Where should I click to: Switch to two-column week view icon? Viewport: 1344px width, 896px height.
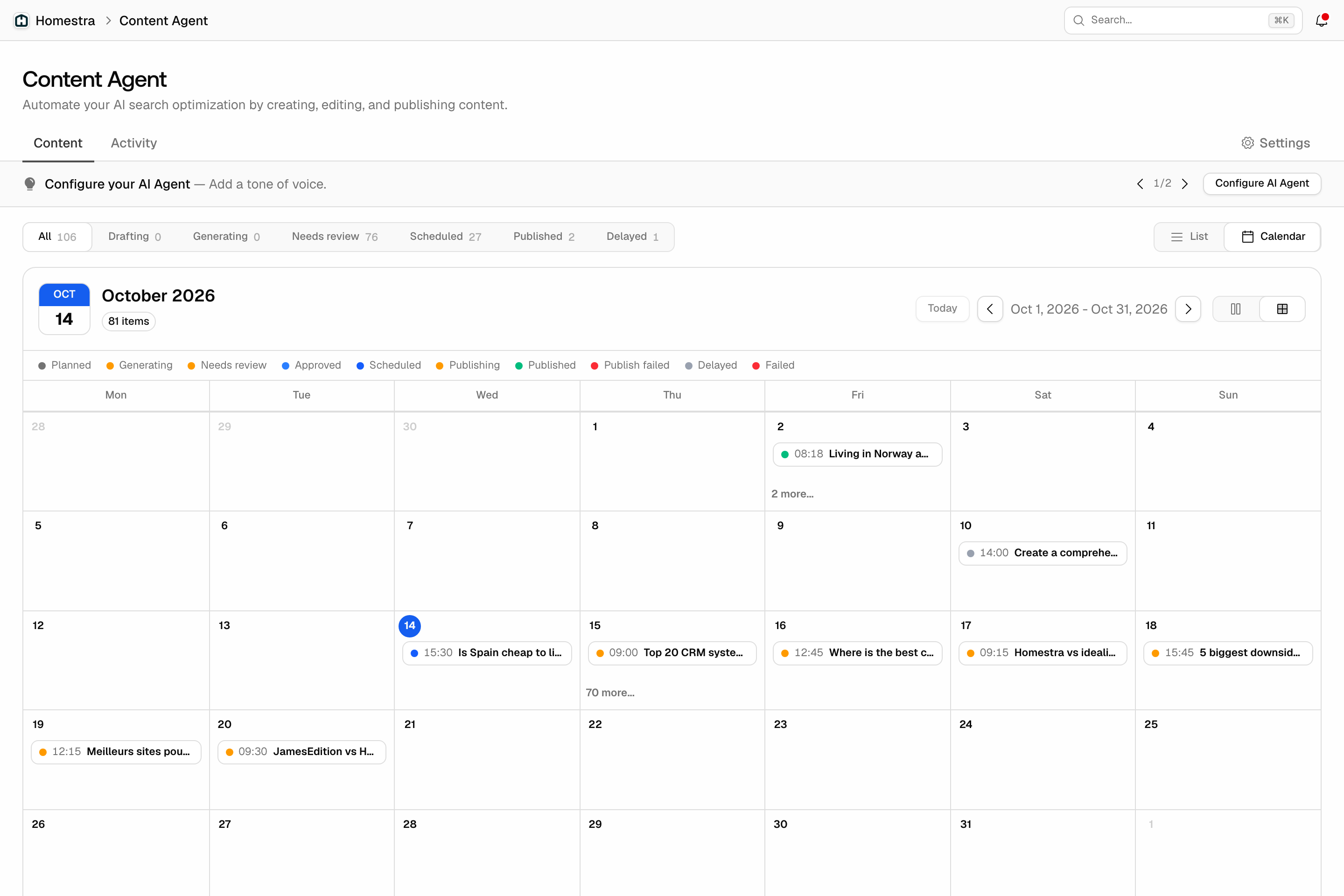(x=1235, y=309)
